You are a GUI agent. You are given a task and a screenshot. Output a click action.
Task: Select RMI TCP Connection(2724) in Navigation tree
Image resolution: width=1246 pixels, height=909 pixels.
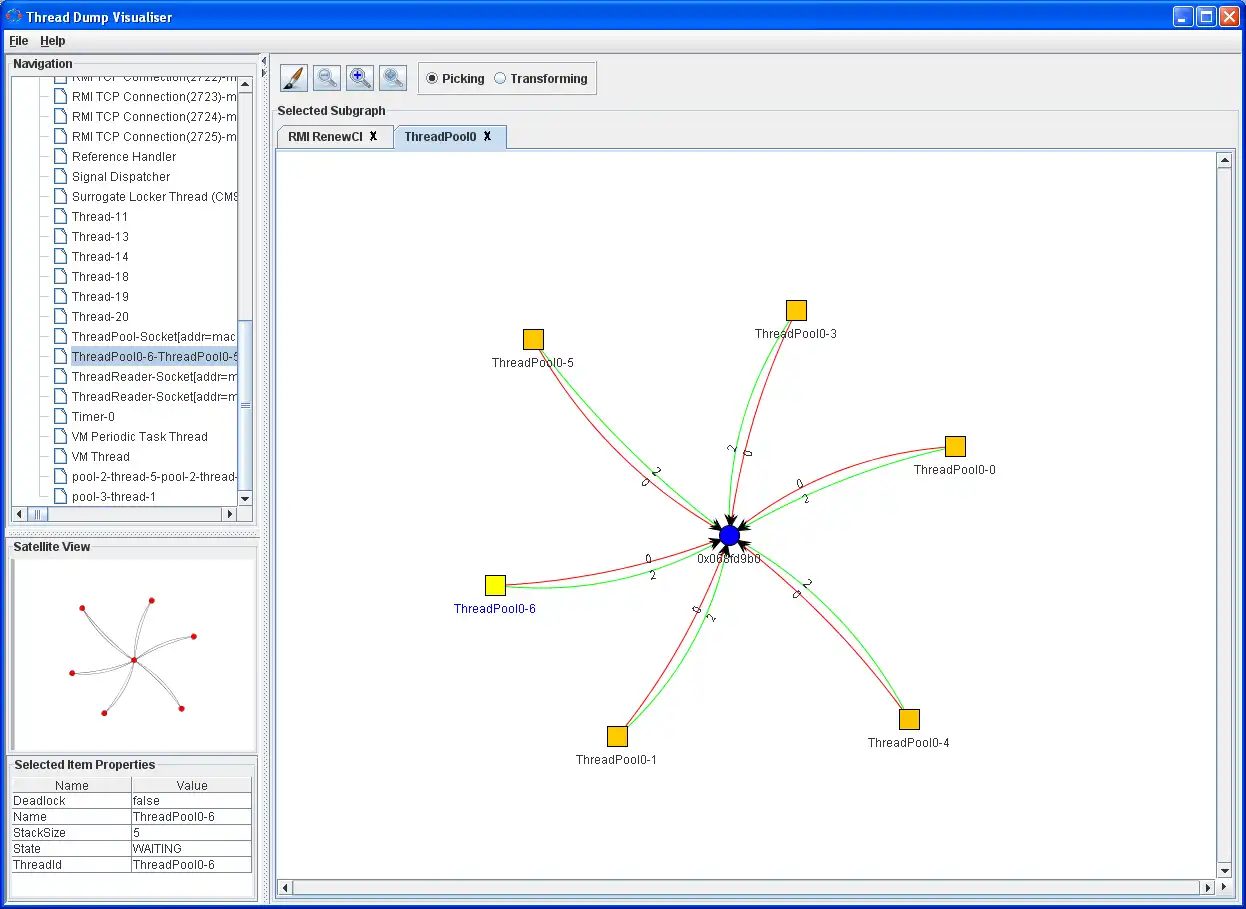coord(154,117)
